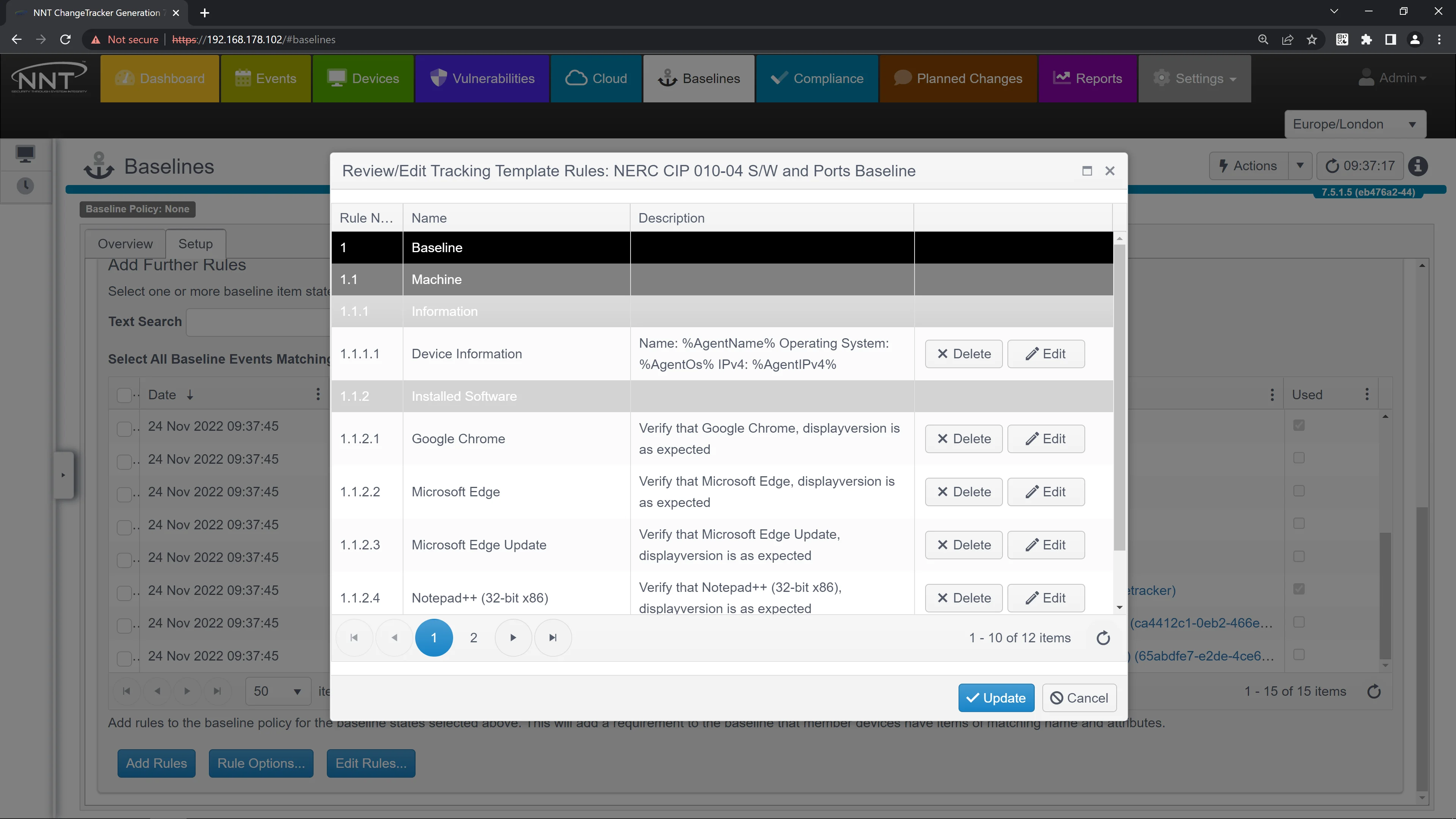Share this page from address bar
This screenshot has height=819, width=1456.
coord(1288,39)
